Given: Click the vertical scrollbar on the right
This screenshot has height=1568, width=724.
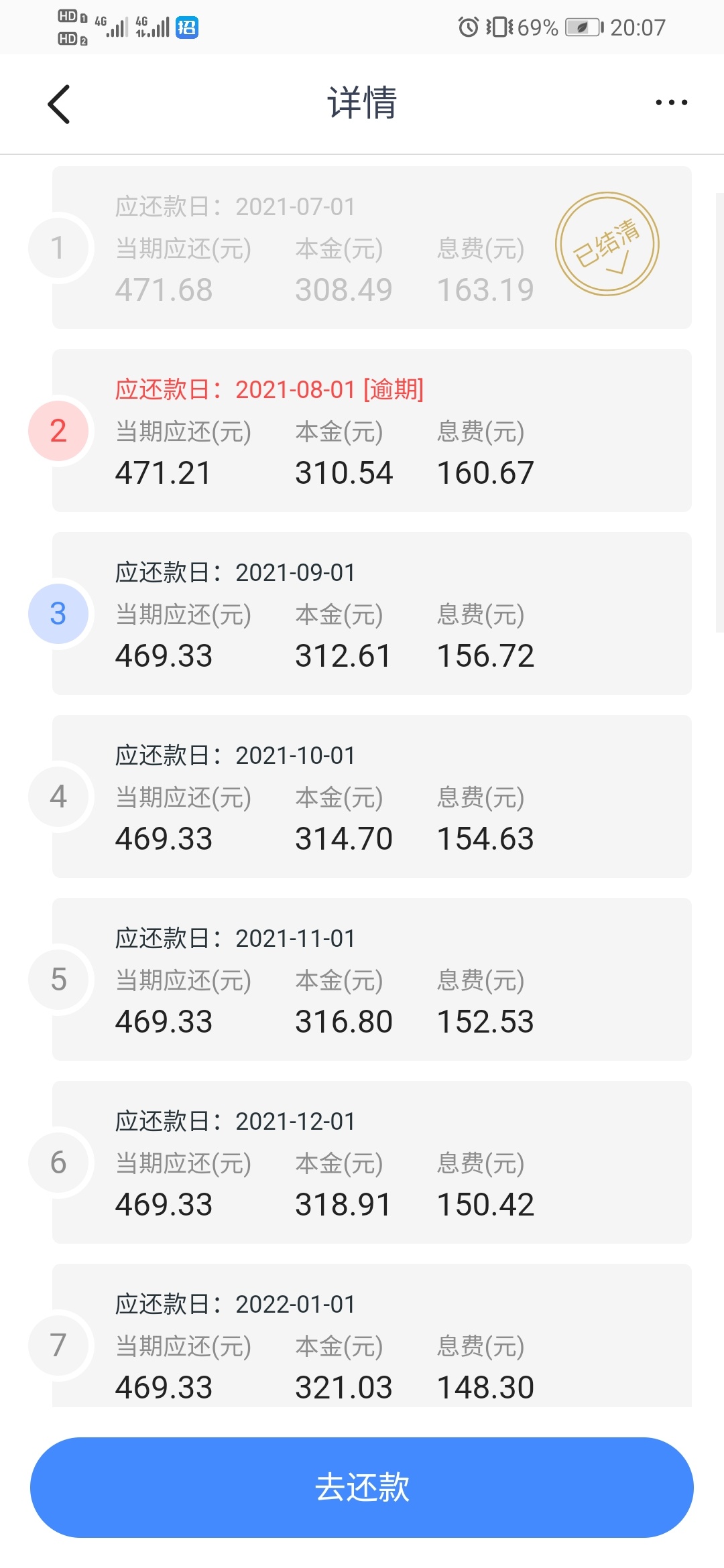Looking at the screenshot, I should click(720, 412).
